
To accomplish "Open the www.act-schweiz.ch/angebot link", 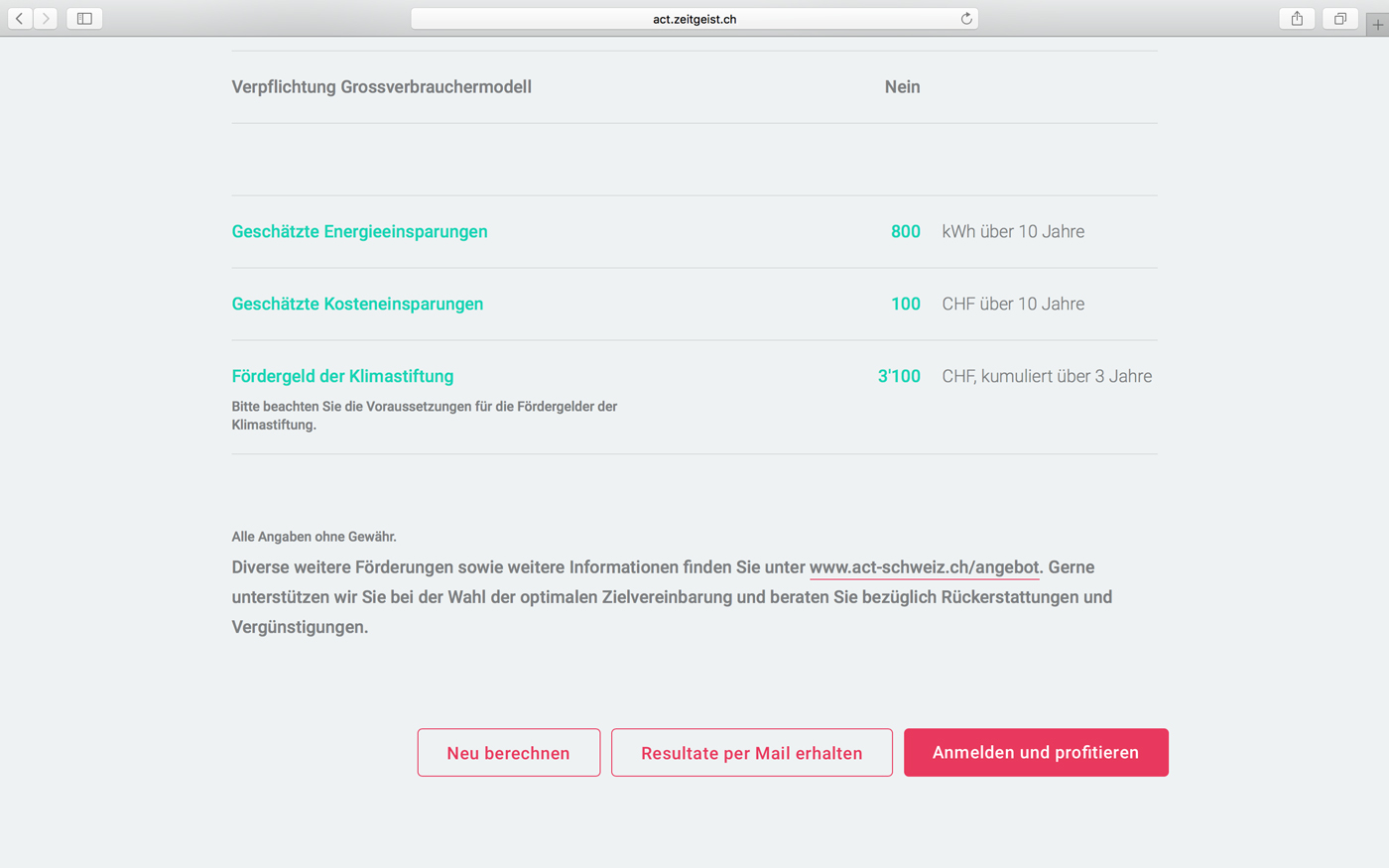I will click(925, 567).
